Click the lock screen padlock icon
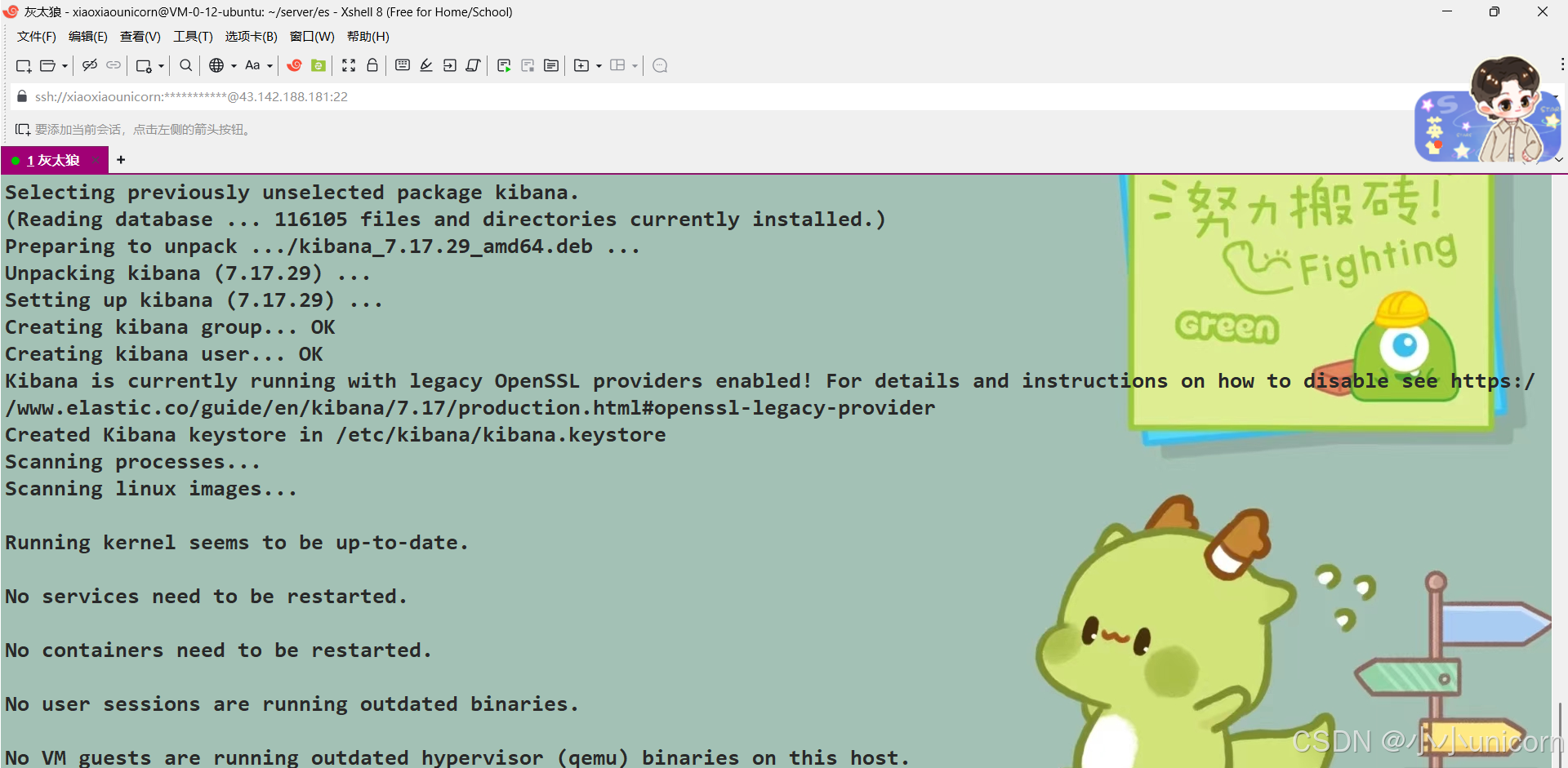Viewport: 1568px width, 768px height. [x=372, y=65]
